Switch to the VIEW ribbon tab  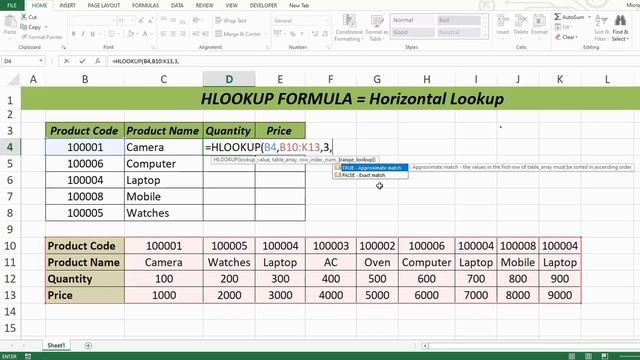pos(231,5)
